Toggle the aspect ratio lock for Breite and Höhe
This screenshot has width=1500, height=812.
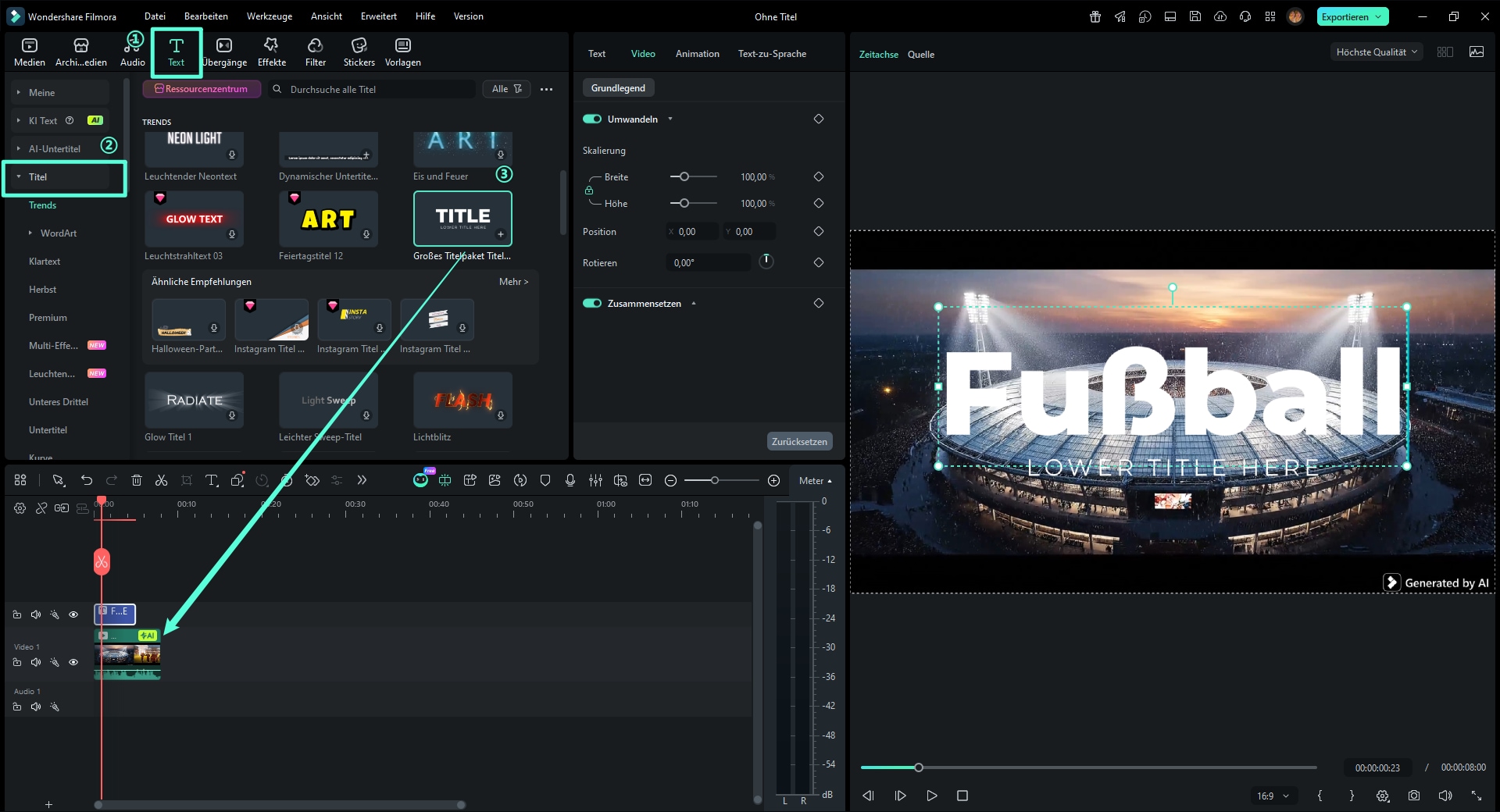[589, 191]
